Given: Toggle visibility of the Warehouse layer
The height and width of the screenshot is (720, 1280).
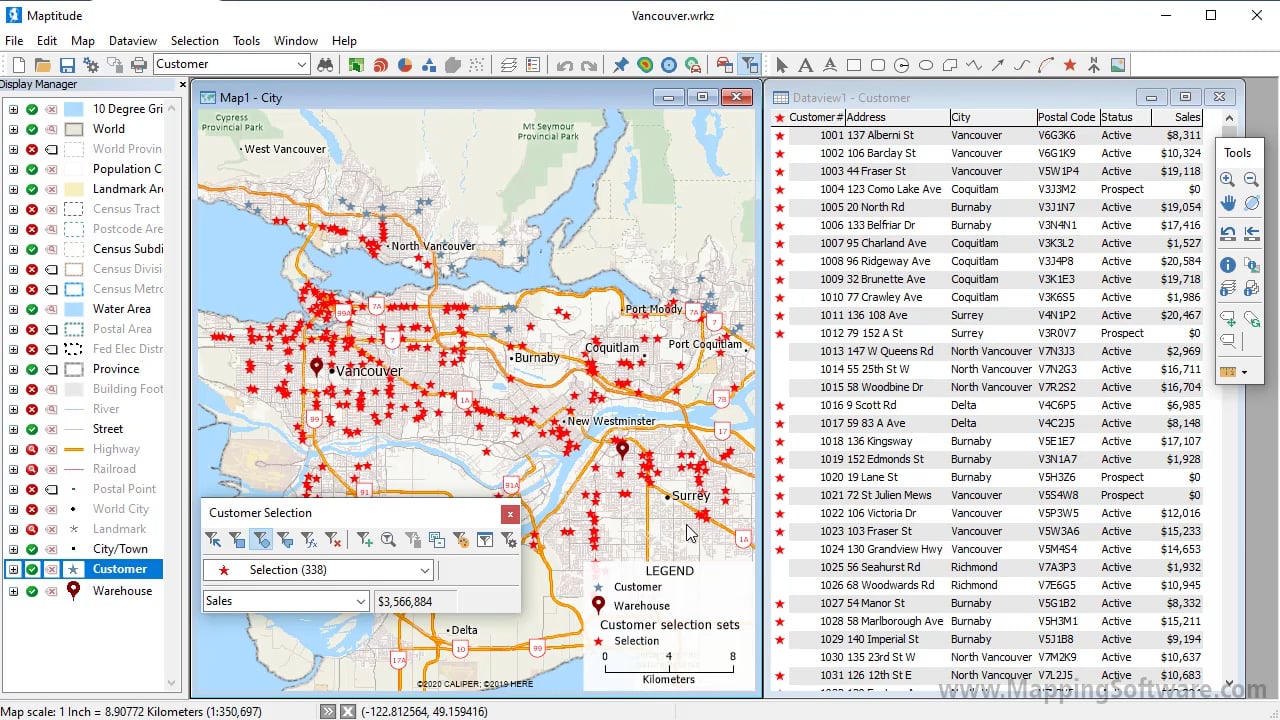Looking at the screenshot, I should pos(32,591).
